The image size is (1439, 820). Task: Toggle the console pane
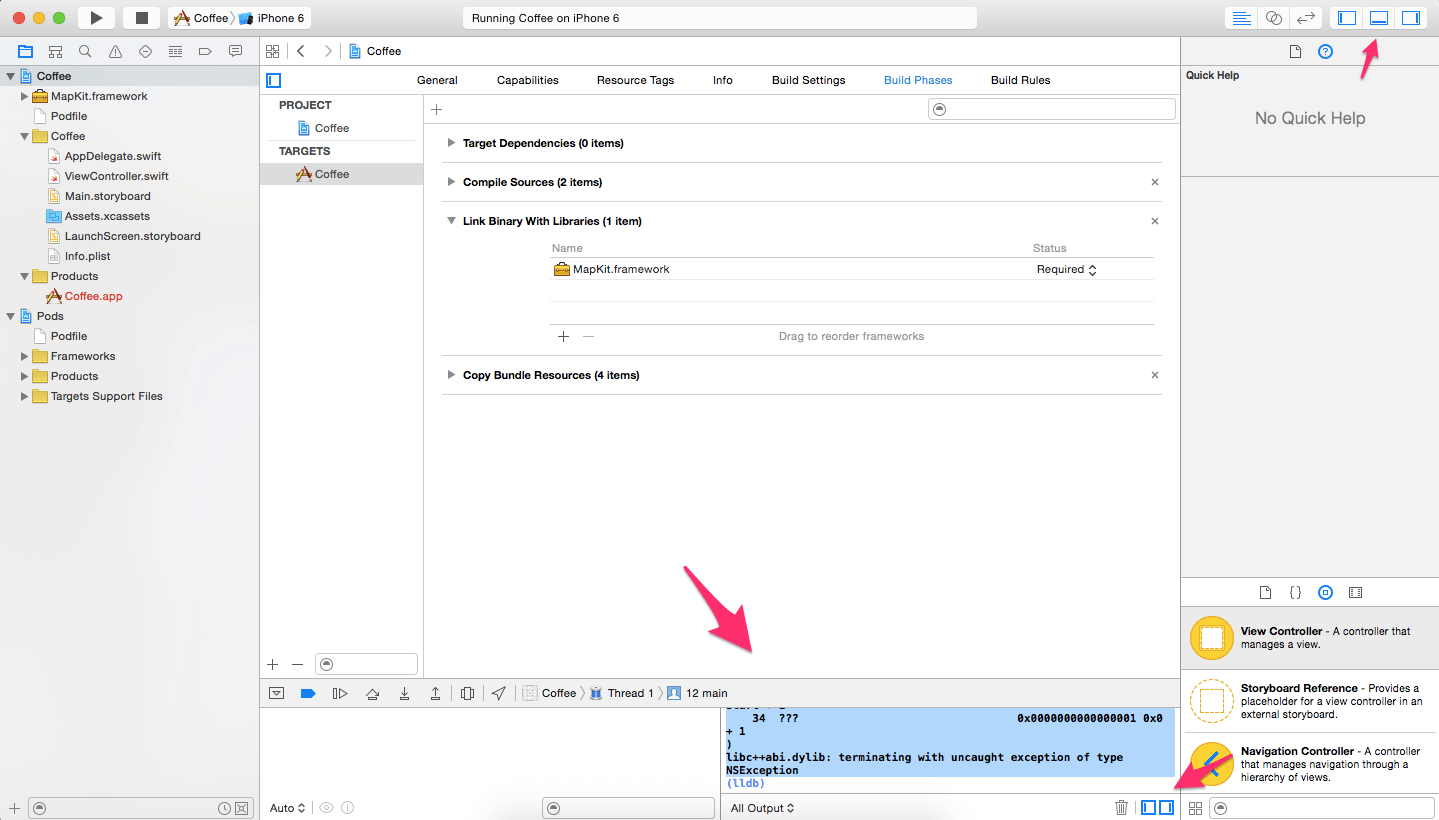click(x=1166, y=808)
